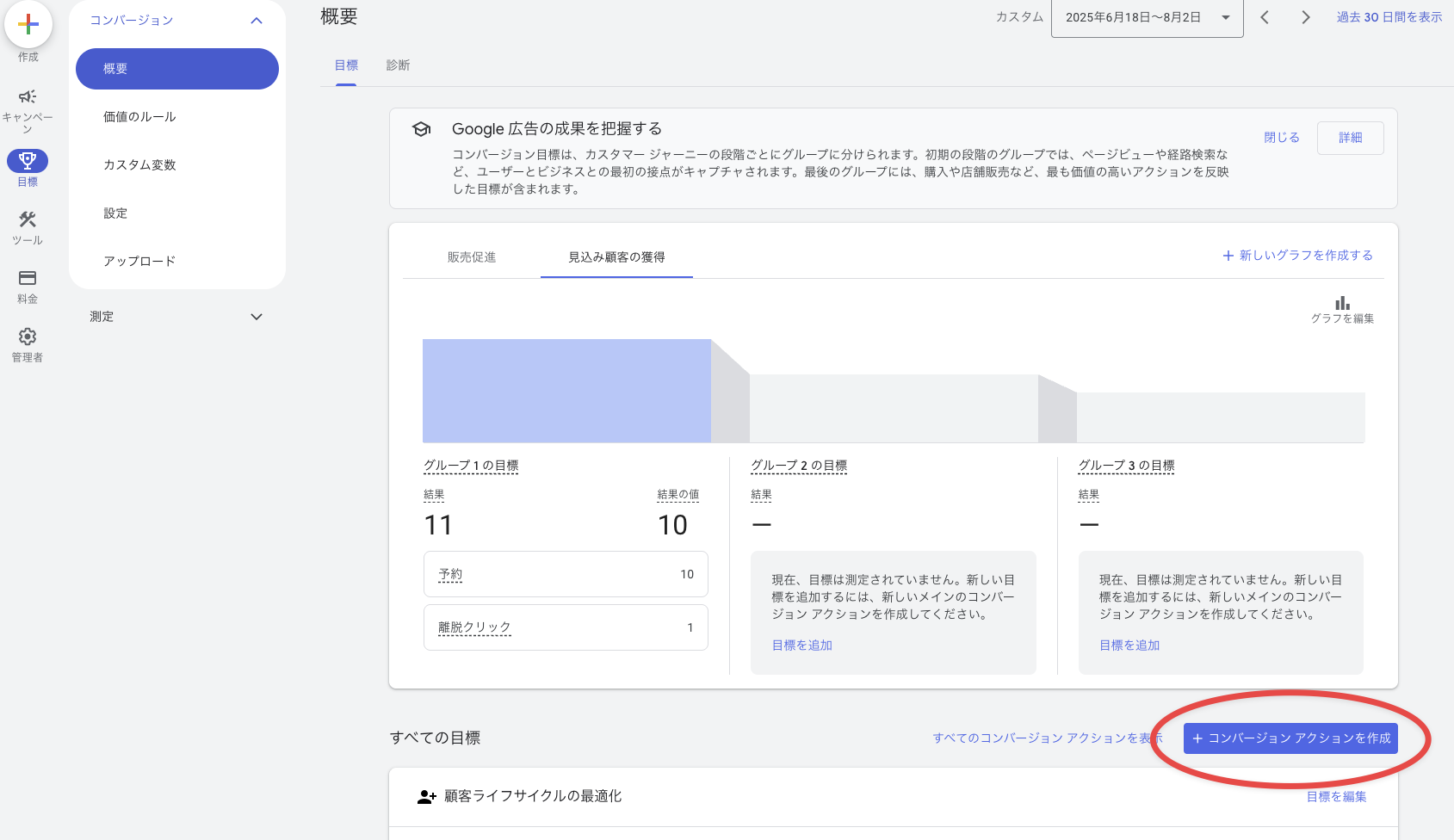Select the trophy Goals icon

(x=28, y=161)
